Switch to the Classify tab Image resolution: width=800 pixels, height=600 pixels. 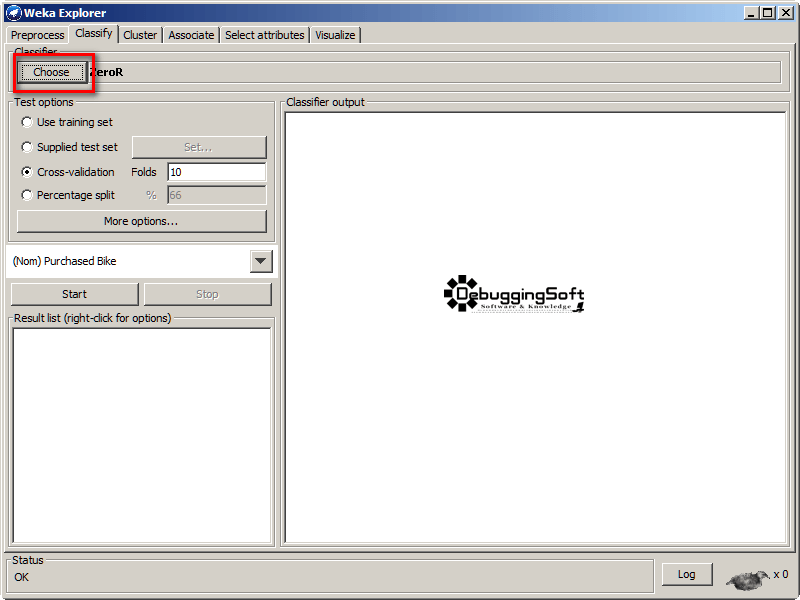tap(94, 34)
